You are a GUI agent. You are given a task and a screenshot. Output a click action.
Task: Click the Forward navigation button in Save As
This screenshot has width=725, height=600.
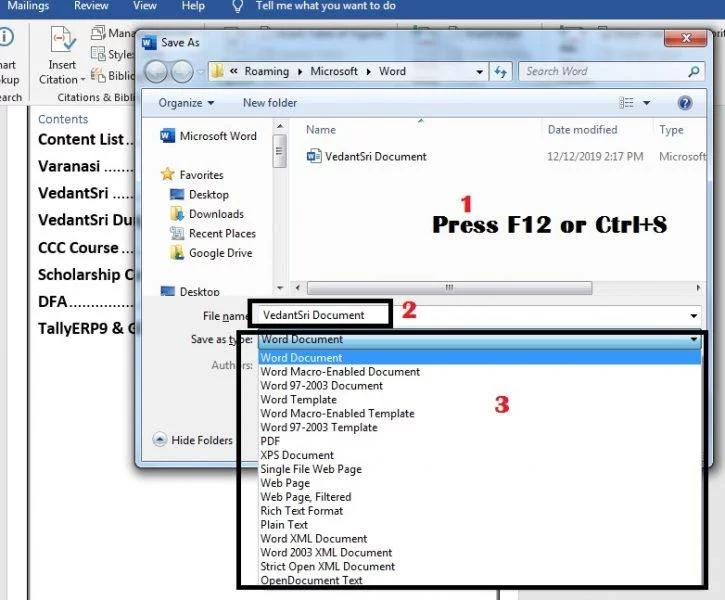(x=182, y=72)
